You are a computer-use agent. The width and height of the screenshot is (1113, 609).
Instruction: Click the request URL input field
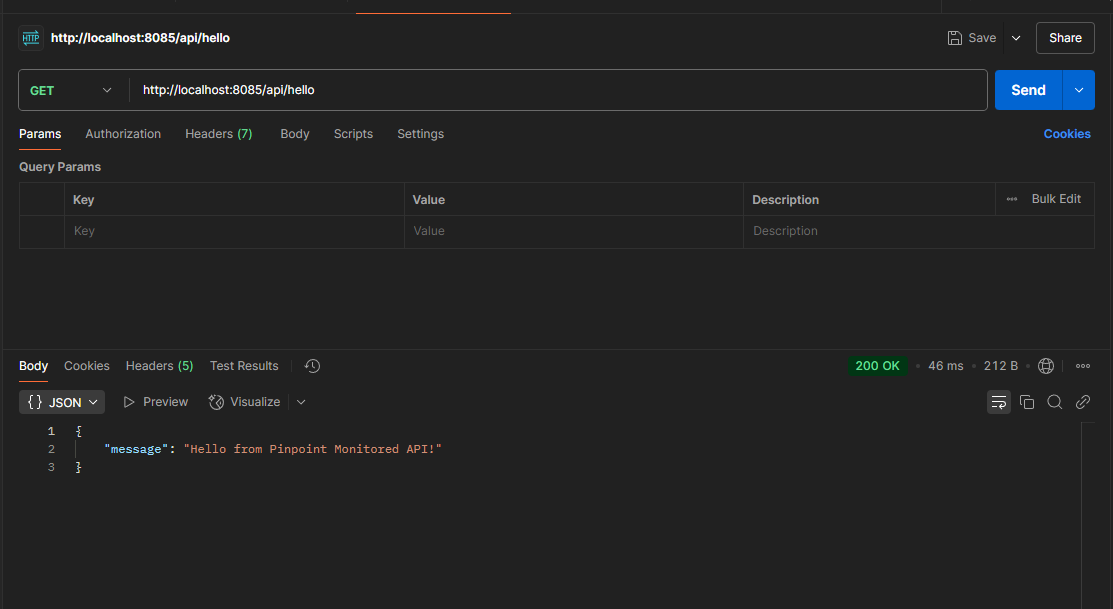[558, 90]
